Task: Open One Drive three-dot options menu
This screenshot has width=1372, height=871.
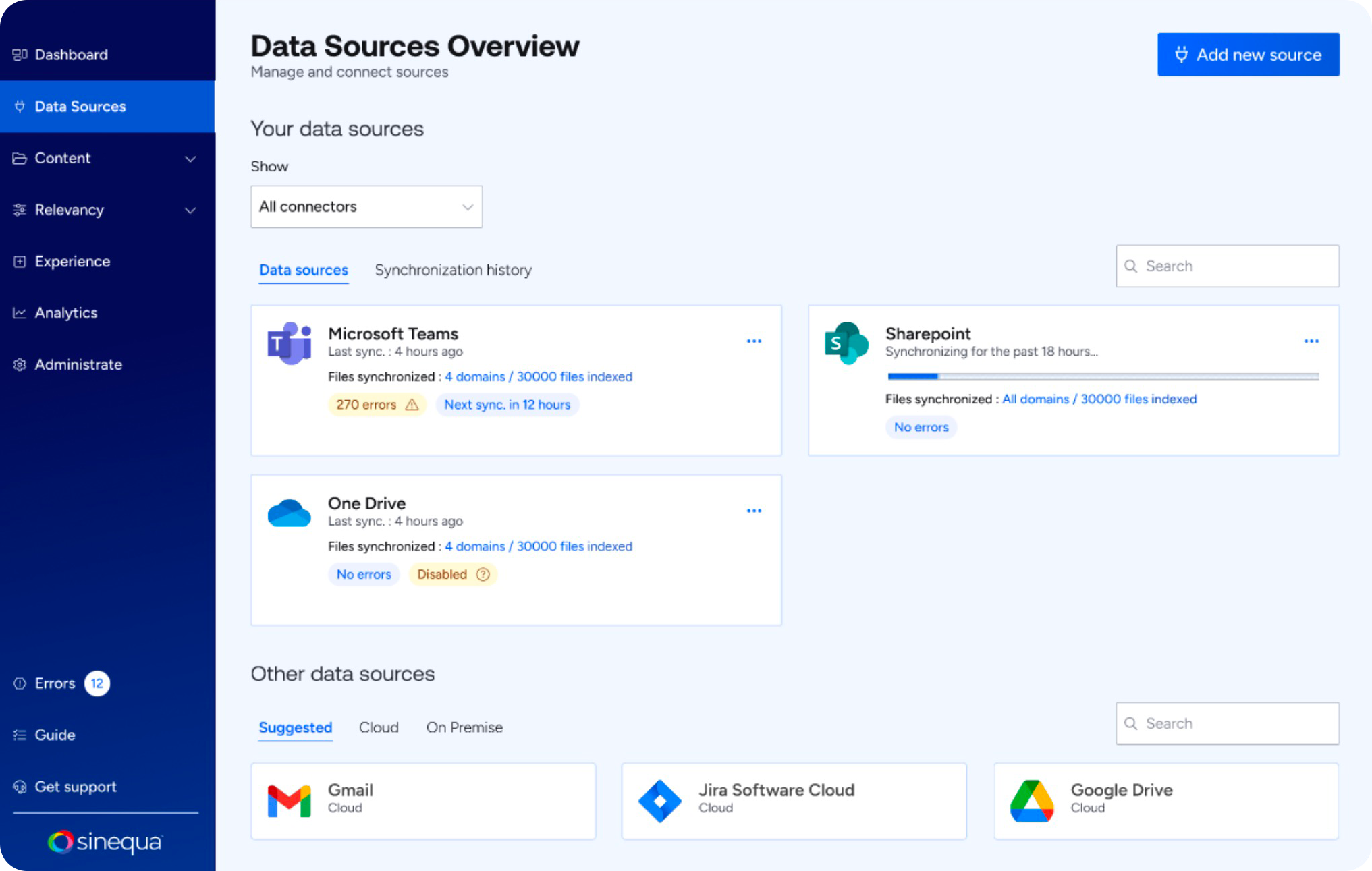Action: coord(754,511)
